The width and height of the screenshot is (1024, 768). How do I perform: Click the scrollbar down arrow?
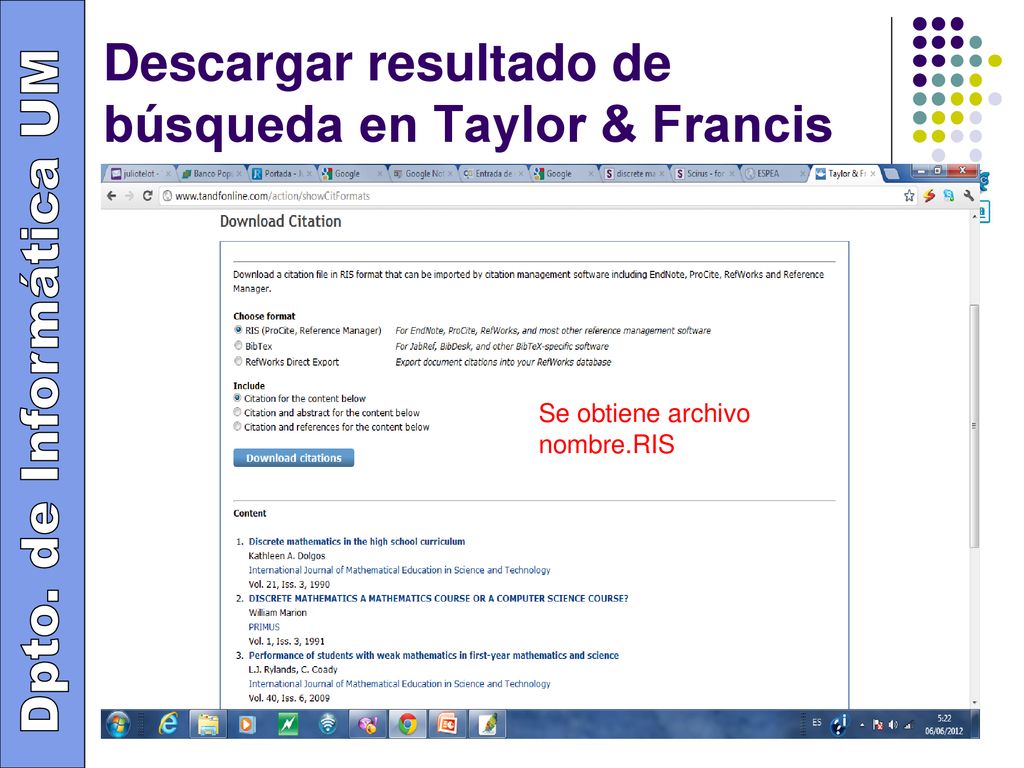click(974, 703)
